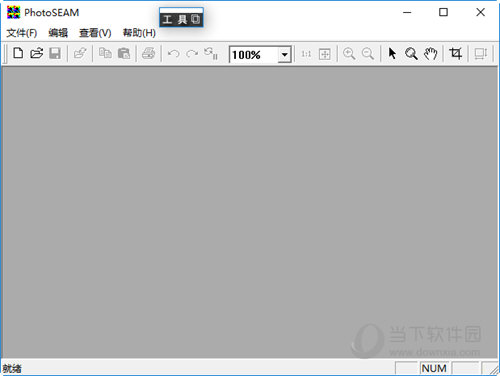Click the PhotoSEAM app icon in title bar
The height and width of the screenshot is (376, 500).
[x=14, y=12]
